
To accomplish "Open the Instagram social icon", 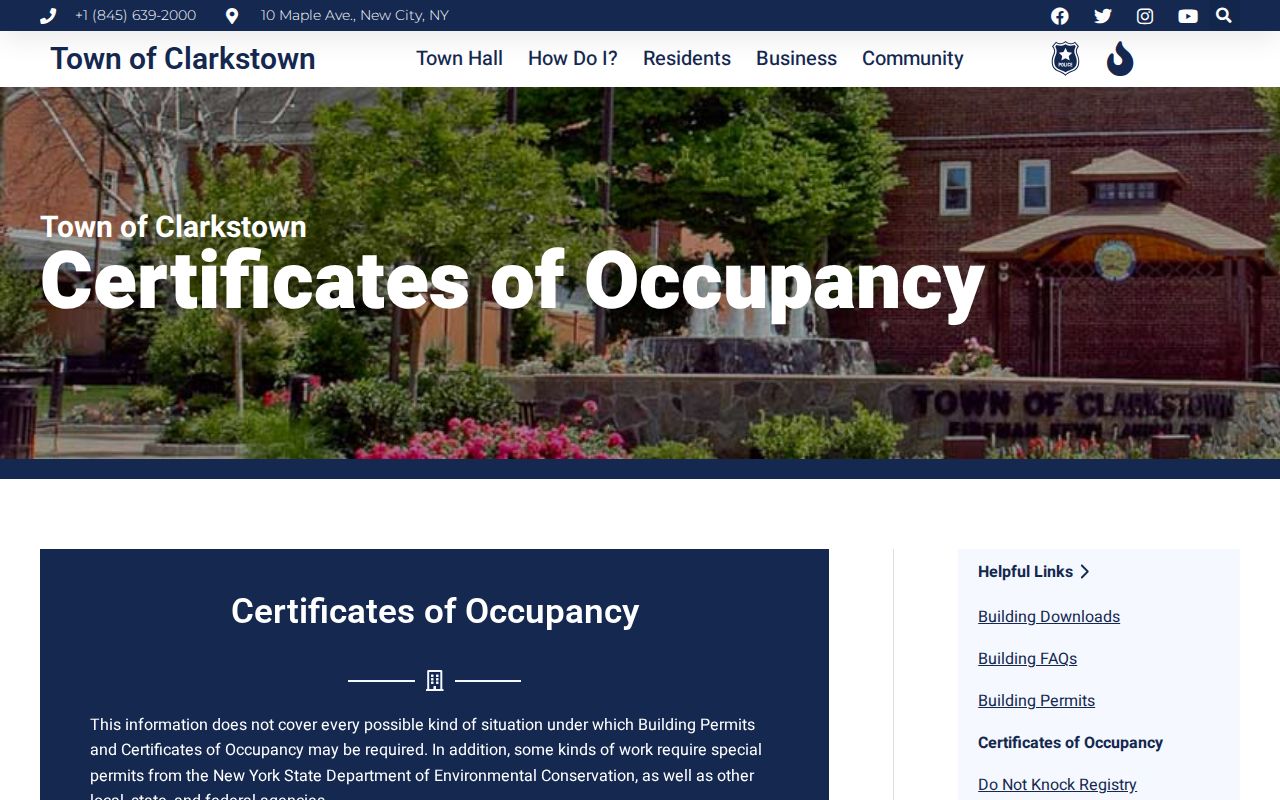I will point(1145,16).
